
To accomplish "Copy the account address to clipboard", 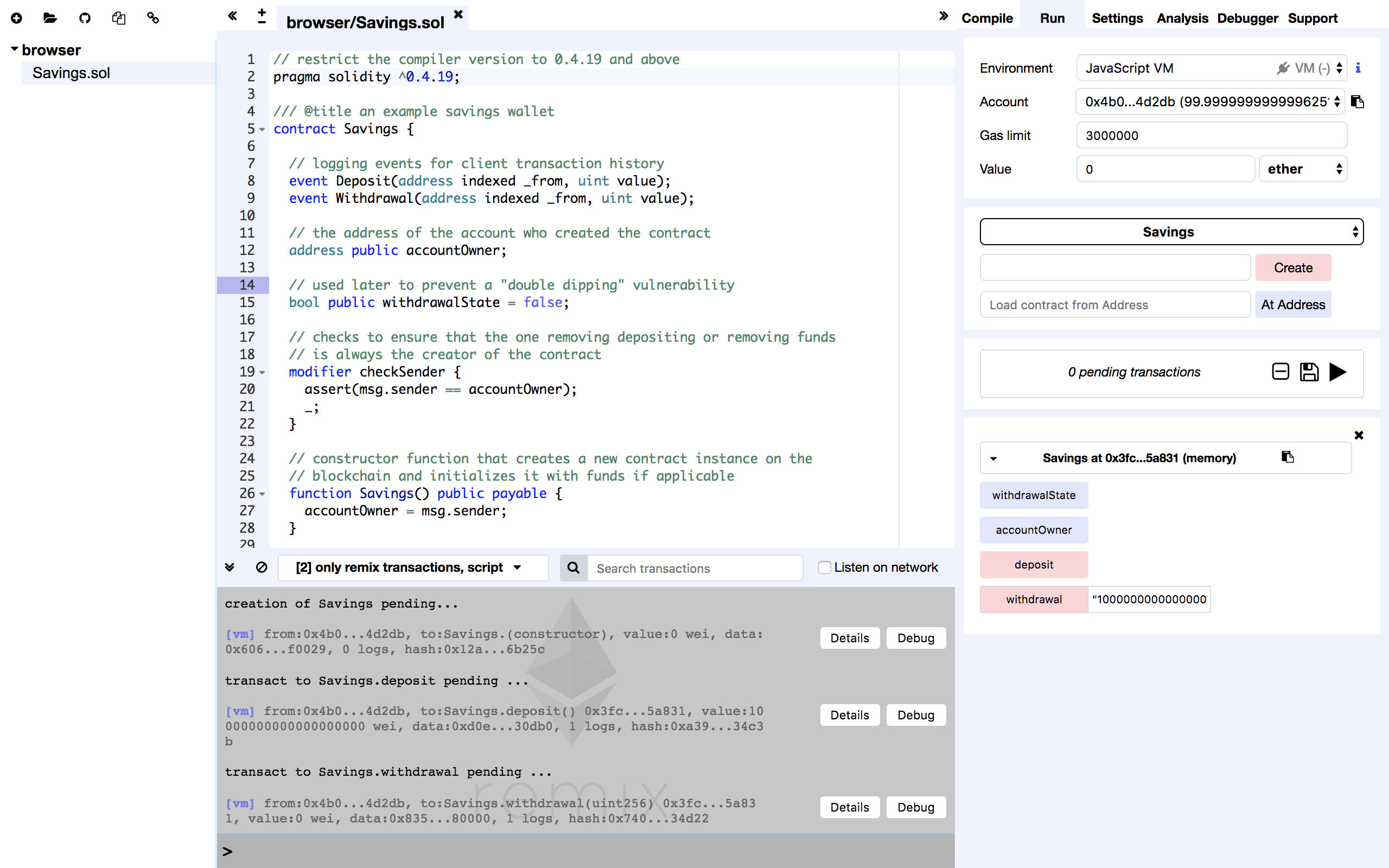I will tap(1358, 102).
